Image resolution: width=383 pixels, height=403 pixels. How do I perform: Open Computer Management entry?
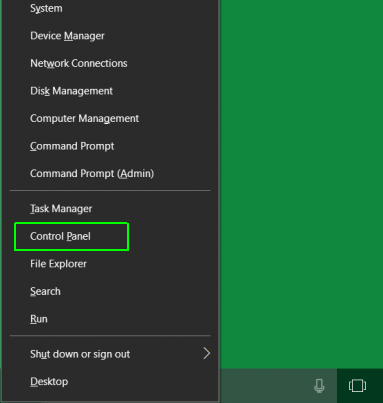110,118
